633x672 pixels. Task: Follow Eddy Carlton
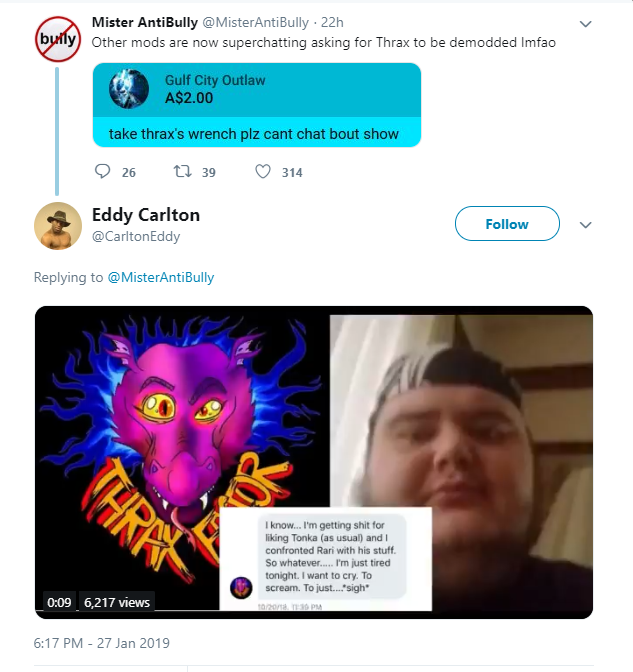pos(507,224)
